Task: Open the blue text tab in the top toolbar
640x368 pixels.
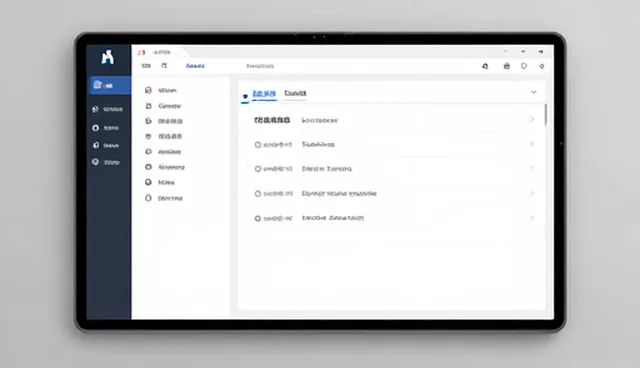Action: tap(195, 66)
